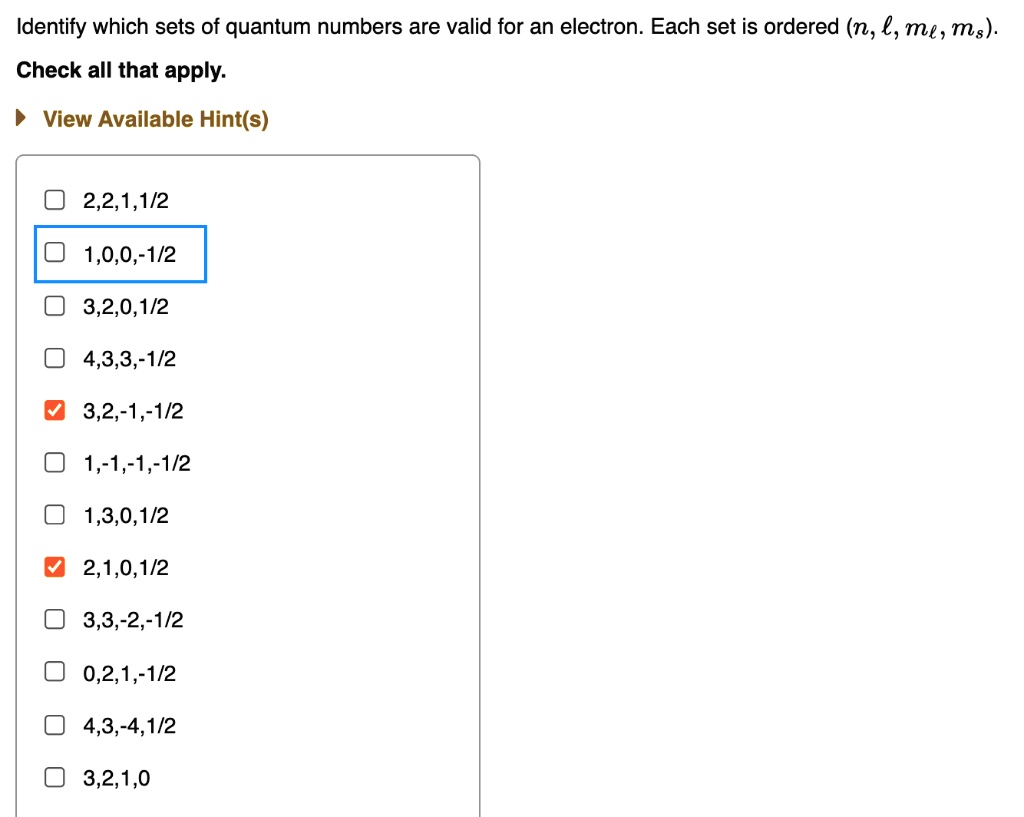The height and width of the screenshot is (817, 1024).
Task: Click the 4,3,-4,1/2 label text
Action: 129,726
